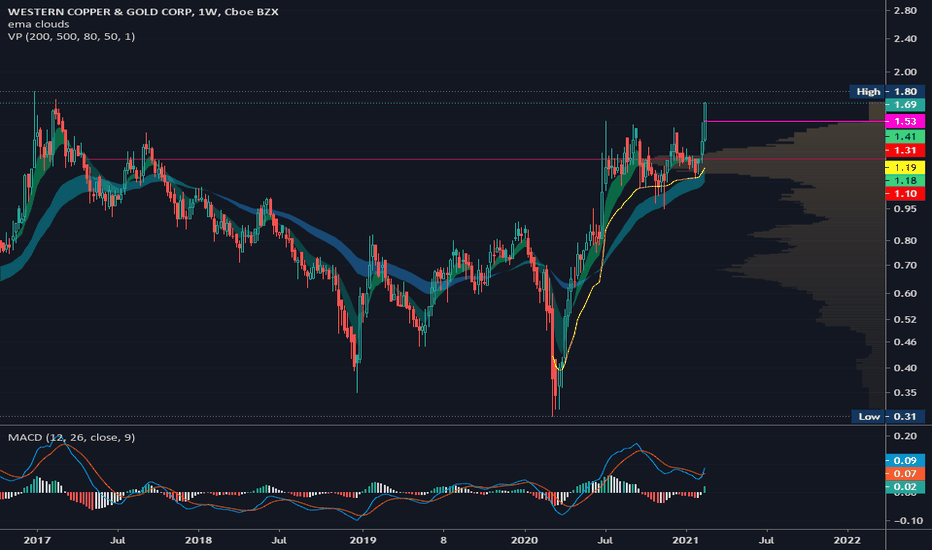Viewport: 932px width, 550px height.
Task: Select the VP (200, 500, 80, 50, 1) label
Action: (x=71, y=37)
